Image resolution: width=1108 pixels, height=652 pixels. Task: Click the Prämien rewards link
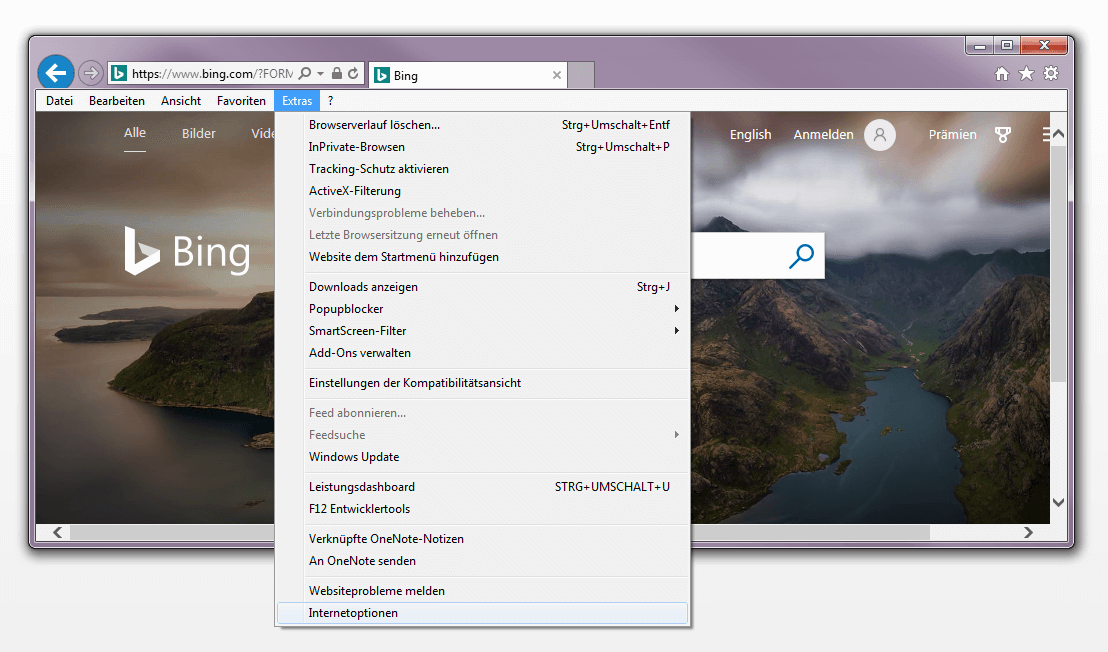pyautogui.click(x=953, y=134)
